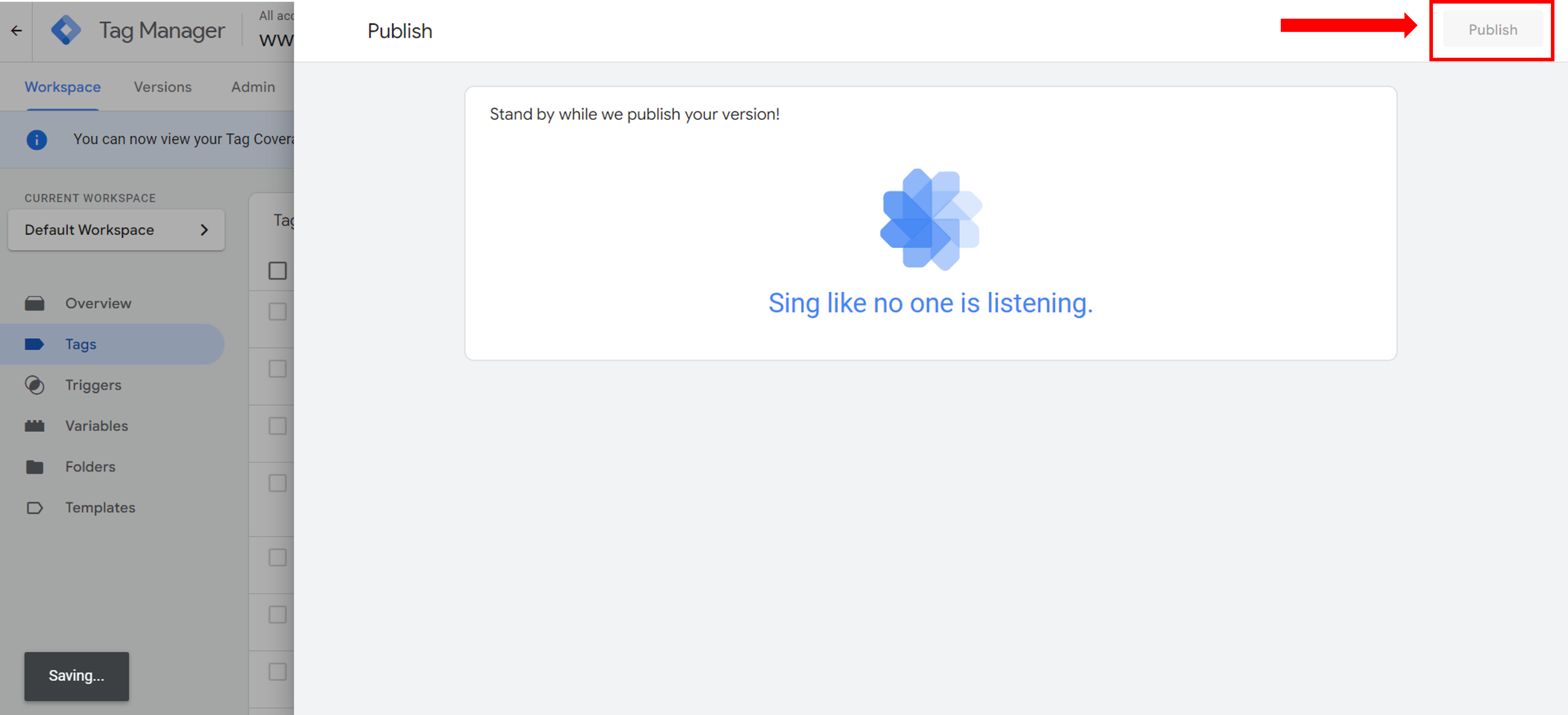The image size is (1568, 715).
Task: Click the Publish button at top right
Action: [x=1492, y=30]
